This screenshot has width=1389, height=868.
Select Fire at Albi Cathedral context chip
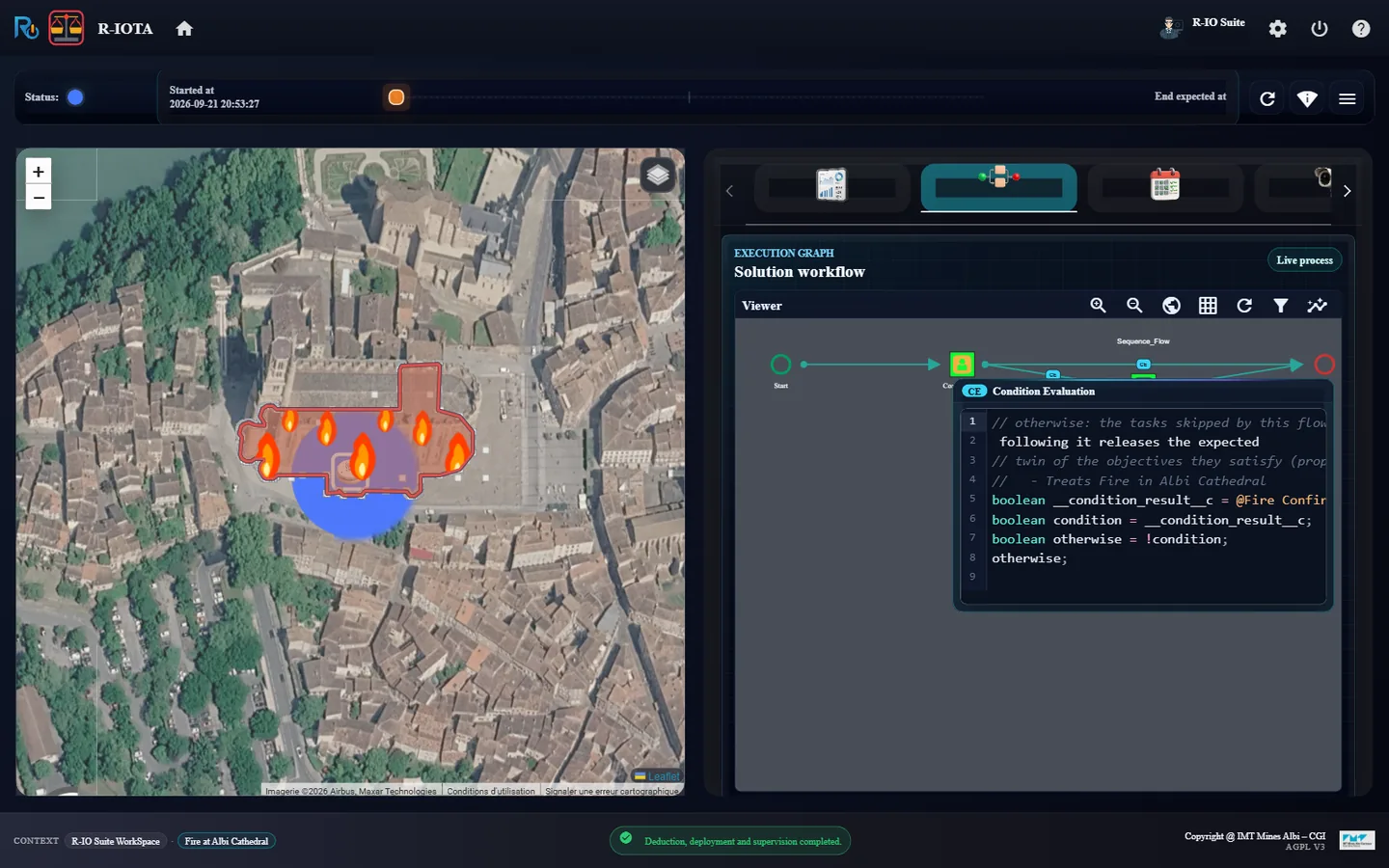click(227, 841)
